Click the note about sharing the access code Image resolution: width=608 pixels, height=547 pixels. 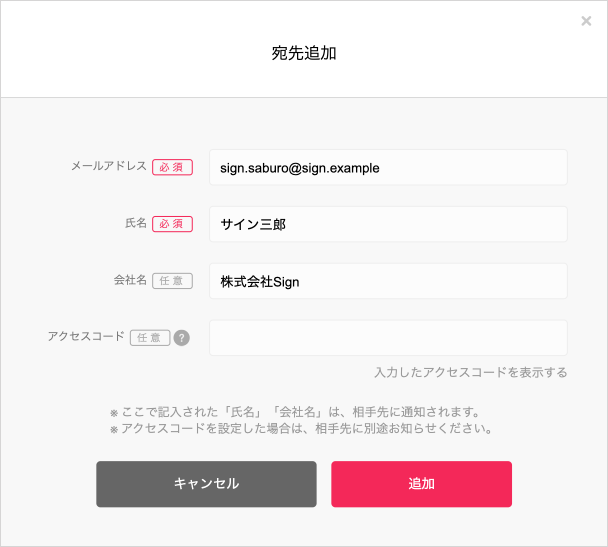point(301,429)
